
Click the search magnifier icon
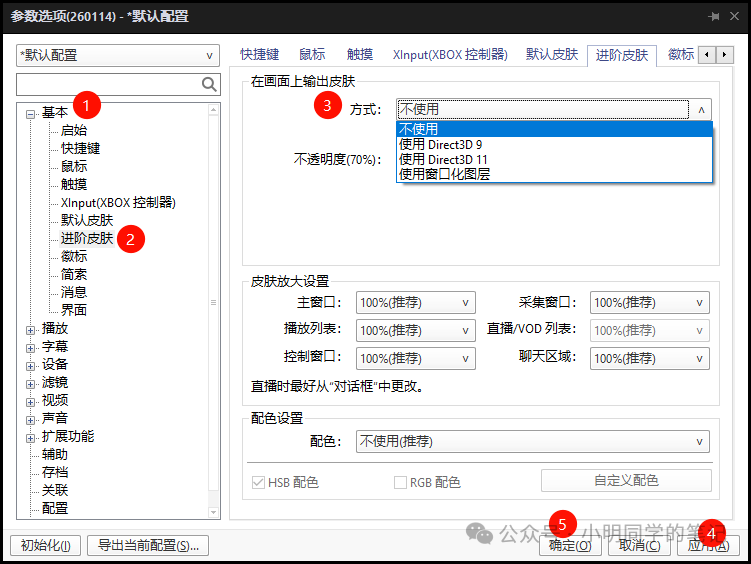pyautogui.click(x=209, y=85)
